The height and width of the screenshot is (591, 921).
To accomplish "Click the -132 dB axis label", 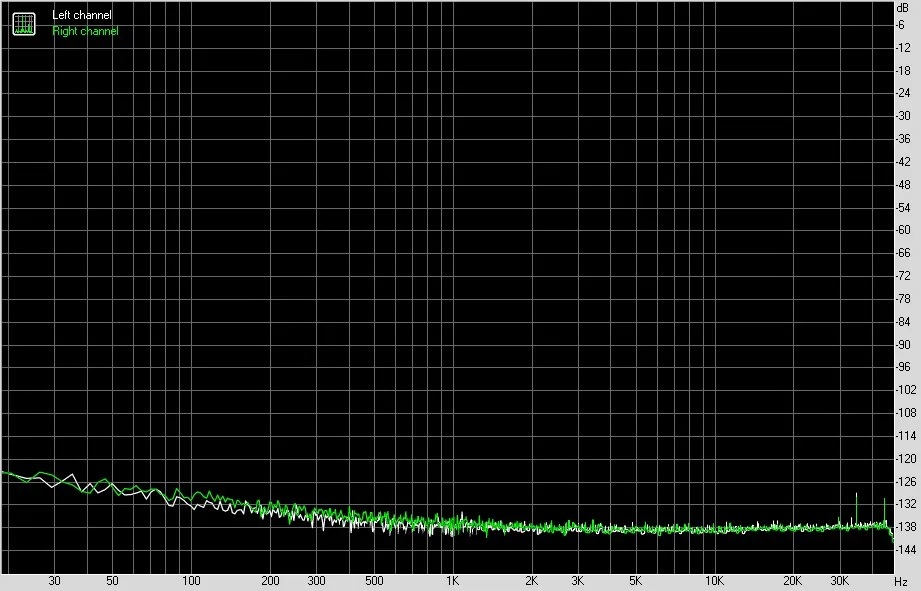I will (905, 503).
